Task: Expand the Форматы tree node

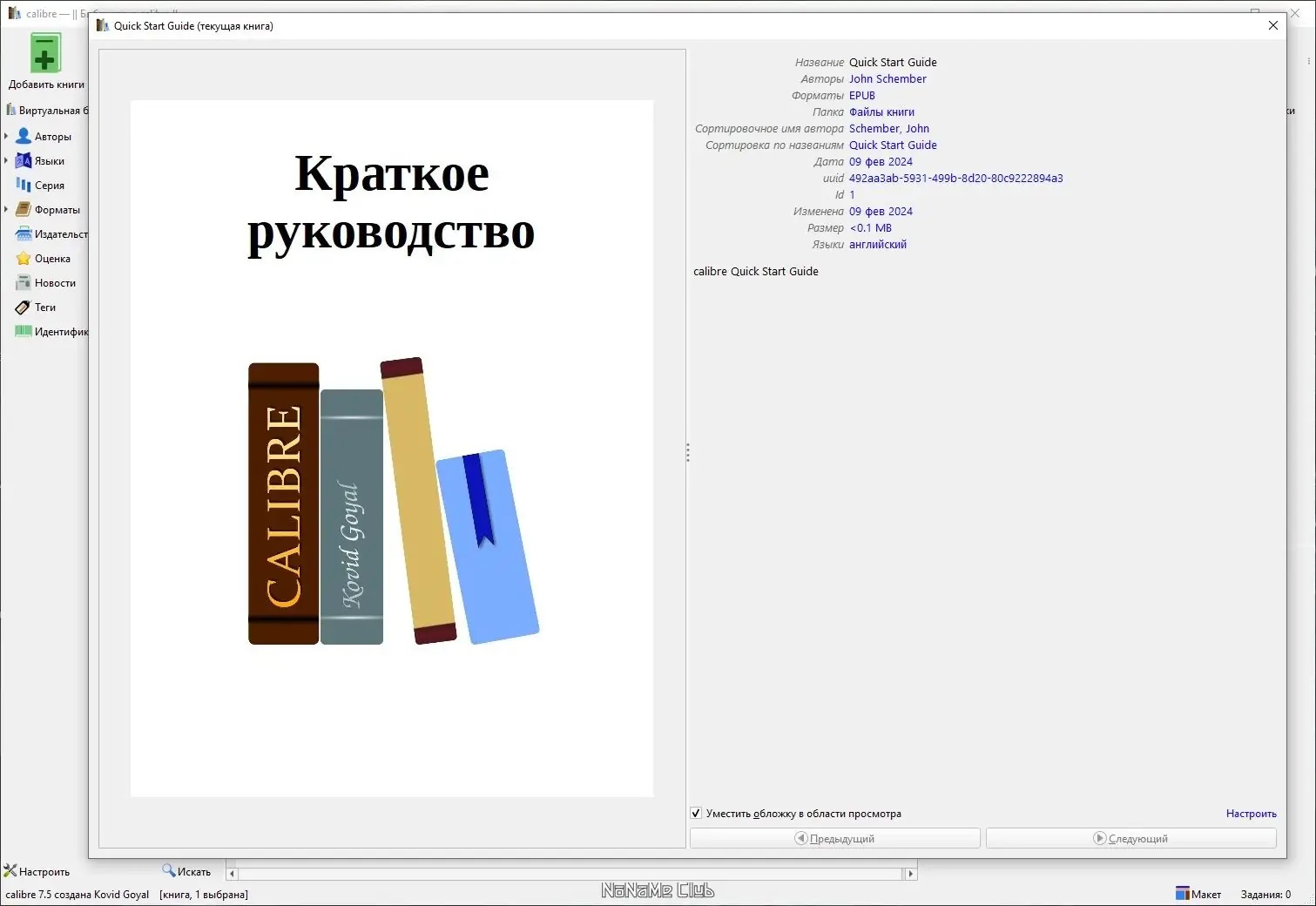Action: pos(6,209)
